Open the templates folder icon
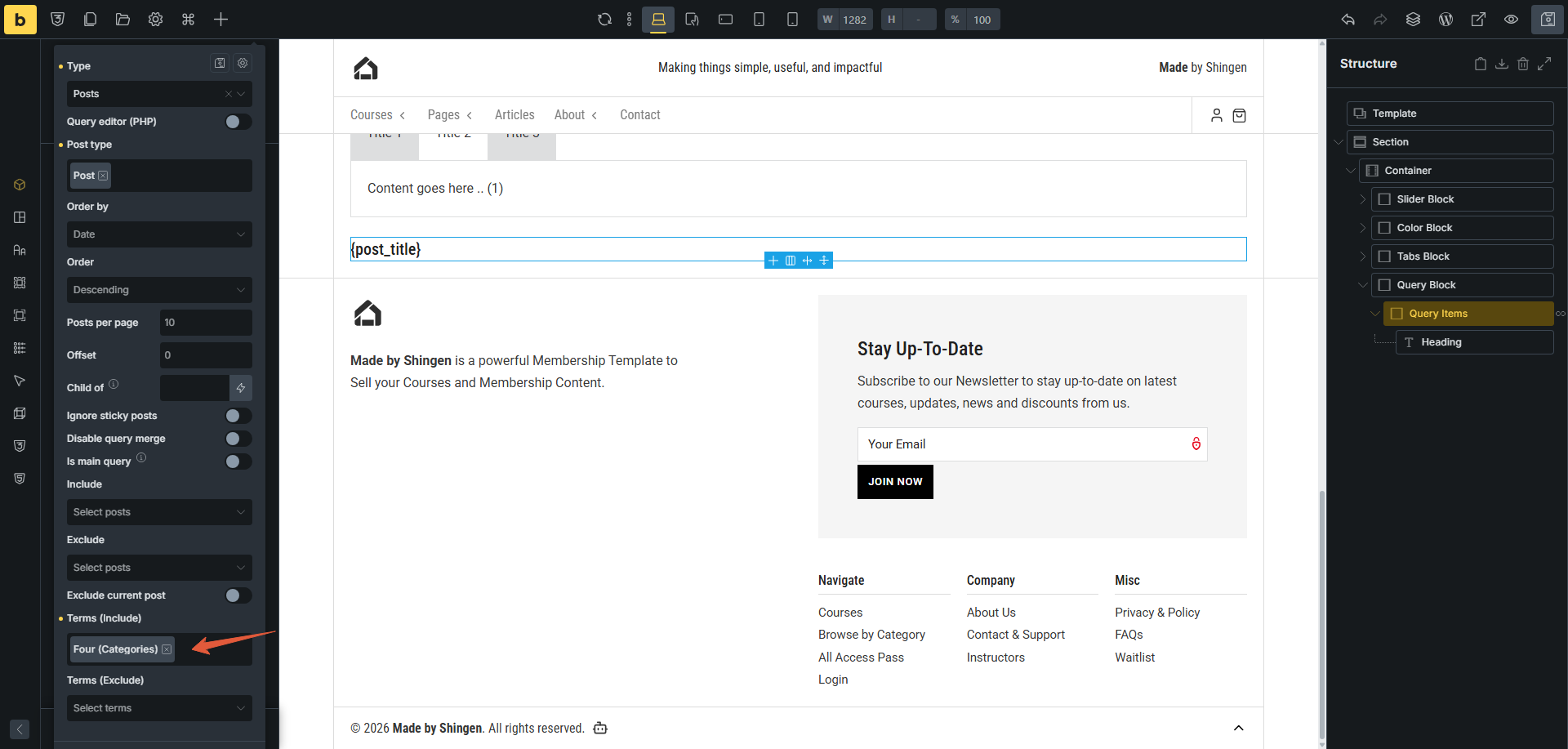 coord(122,20)
